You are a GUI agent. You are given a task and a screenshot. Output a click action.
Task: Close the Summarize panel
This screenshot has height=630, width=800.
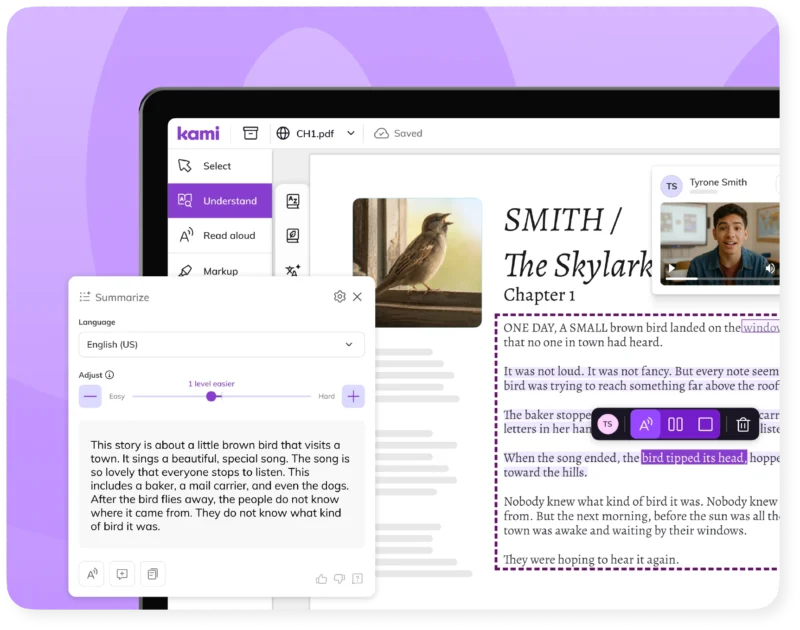click(357, 296)
